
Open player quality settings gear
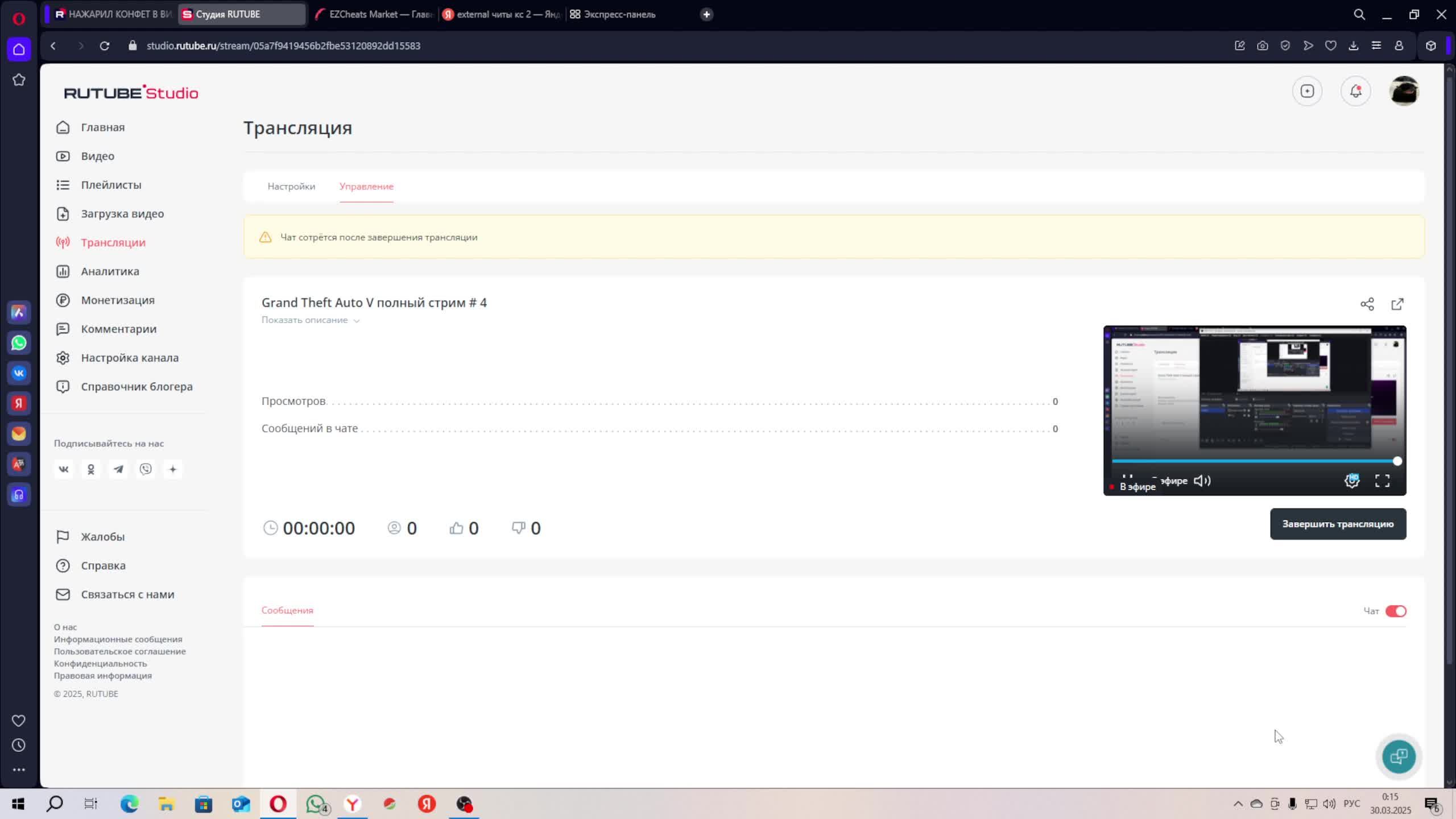click(1352, 481)
